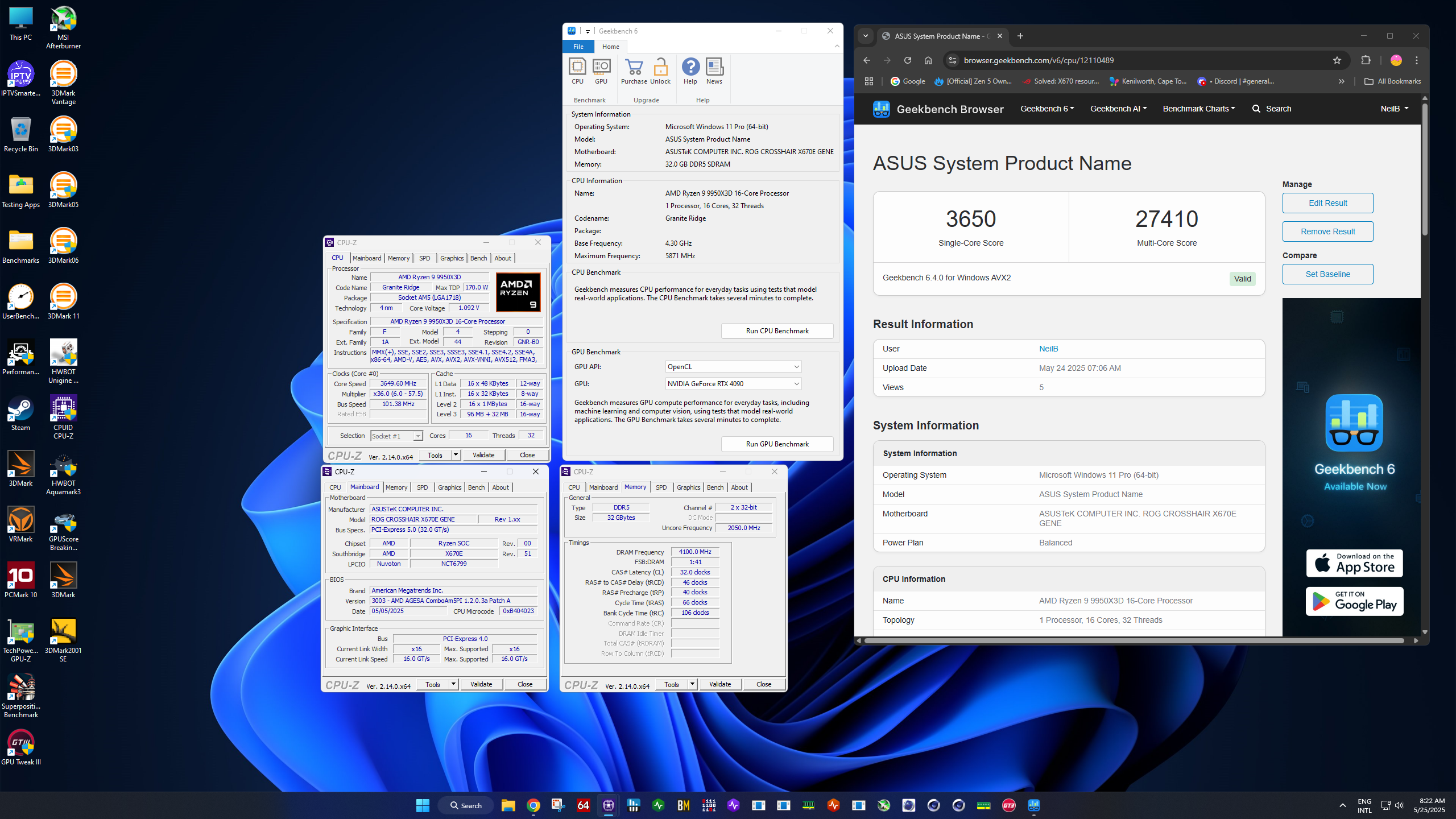The width and height of the screenshot is (1456, 819).
Task: Open the NeilB account dropdown
Action: [1395, 109]
